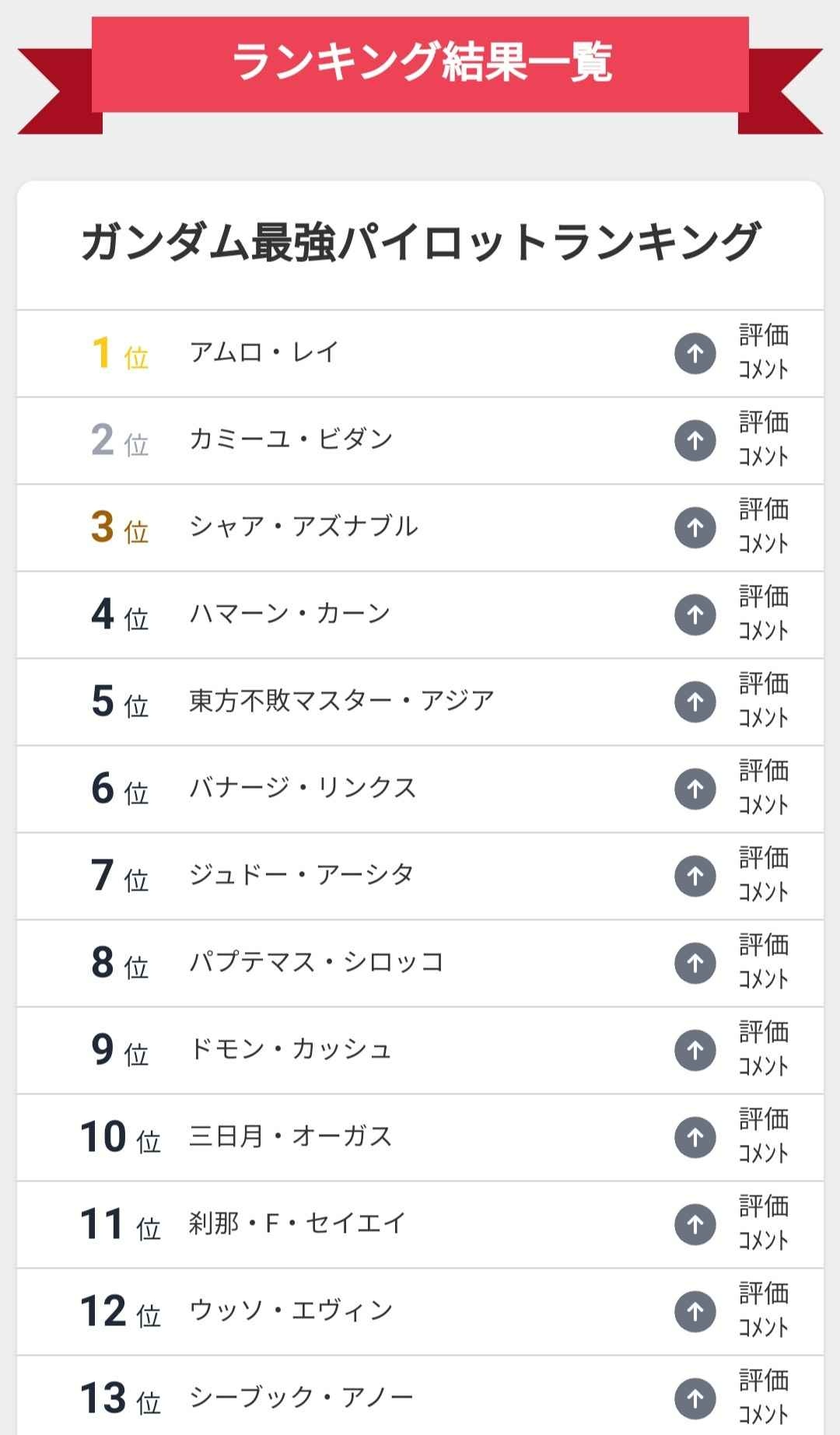840x1435 pixels.
Task: Select 5位 東方不敗マスター・アジア name
Action: click(x=341, y=701)
